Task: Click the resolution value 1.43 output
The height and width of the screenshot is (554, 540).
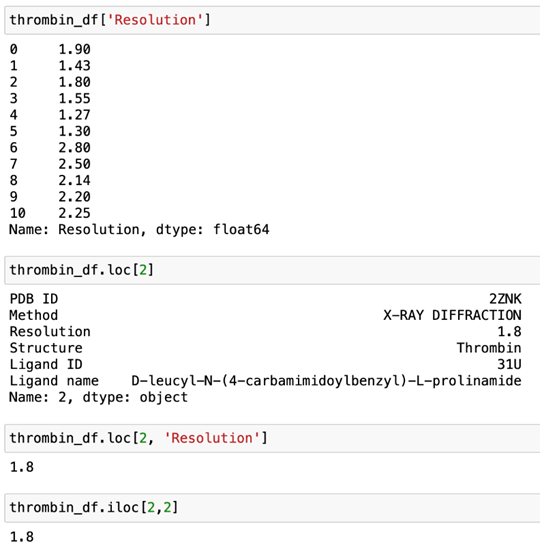Action: pos(75,66)
